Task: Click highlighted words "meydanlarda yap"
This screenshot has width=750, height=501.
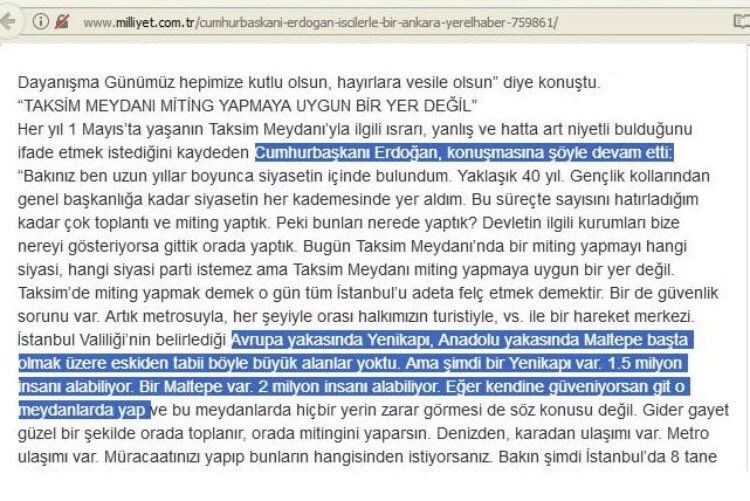Action: coord(84,410)
